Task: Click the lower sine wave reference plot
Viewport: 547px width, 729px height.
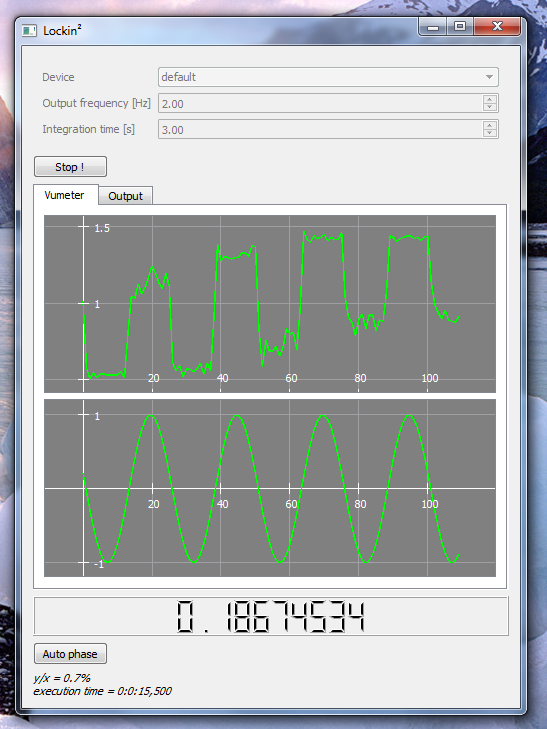Action: click(270, 488)
